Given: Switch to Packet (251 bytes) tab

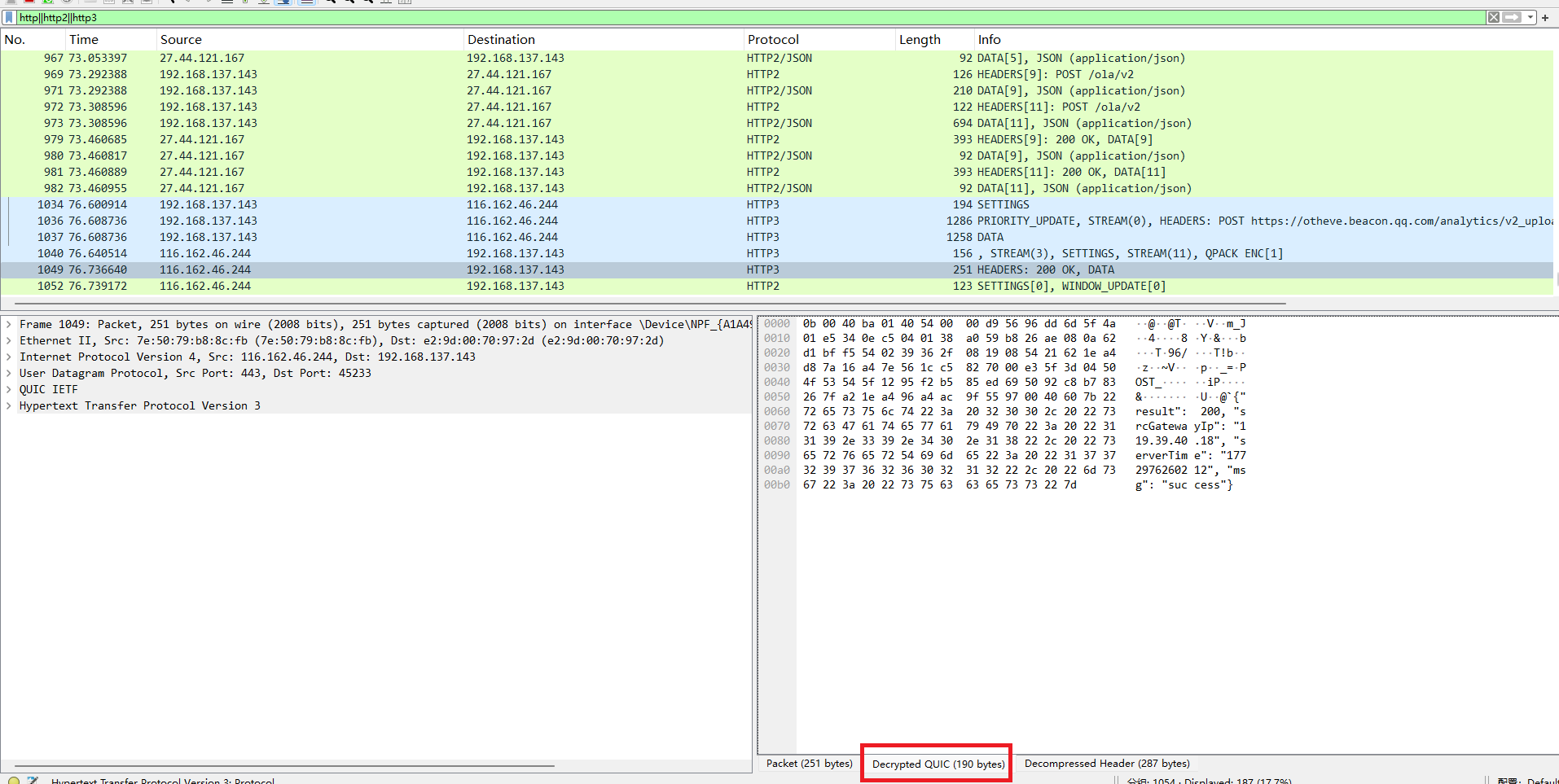Looking at the screenshot, I should (809, 764).
